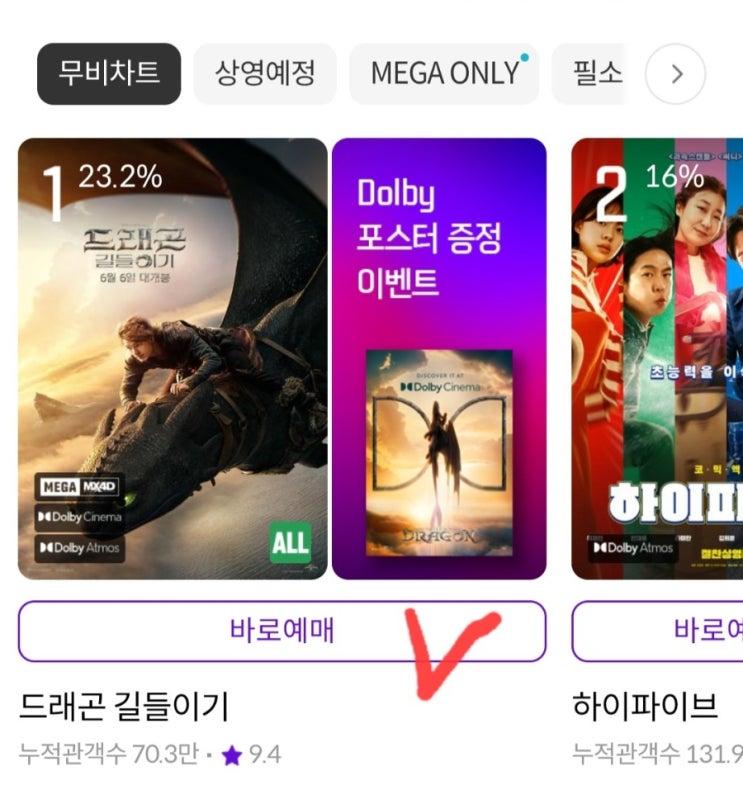
Task: Tap the Dolby 포스터 증정 이벤트 banner
Action: [x=439, y=358]
